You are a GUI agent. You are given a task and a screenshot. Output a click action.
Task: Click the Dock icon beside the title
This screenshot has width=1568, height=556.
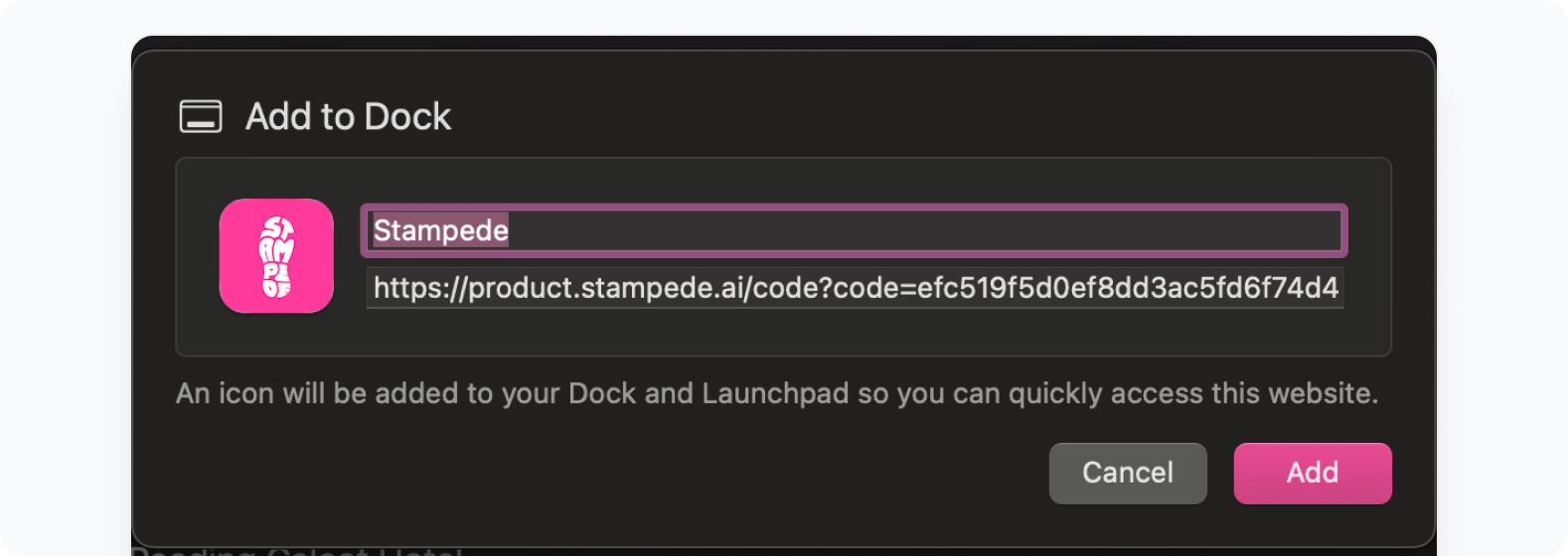click(x=201, y=116)
